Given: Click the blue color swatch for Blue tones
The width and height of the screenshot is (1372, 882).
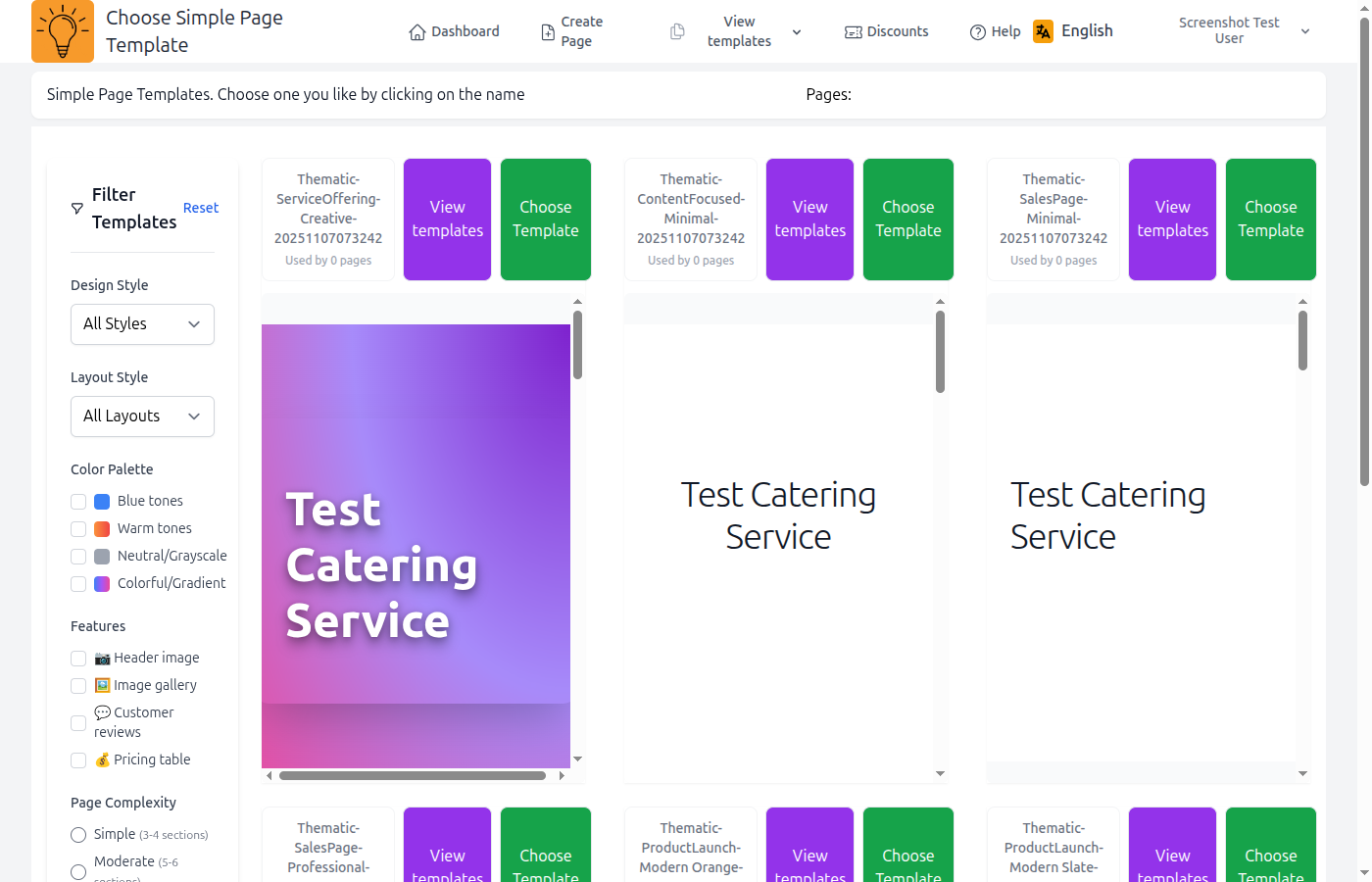Looking at the screenshot, I should point(102,502).
